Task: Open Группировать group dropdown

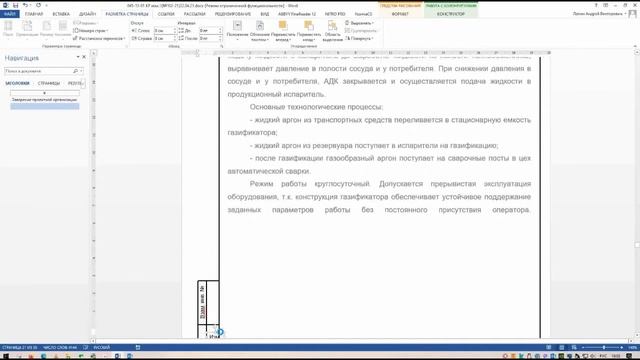Action: pyautogui.click(x=361, y=31)
